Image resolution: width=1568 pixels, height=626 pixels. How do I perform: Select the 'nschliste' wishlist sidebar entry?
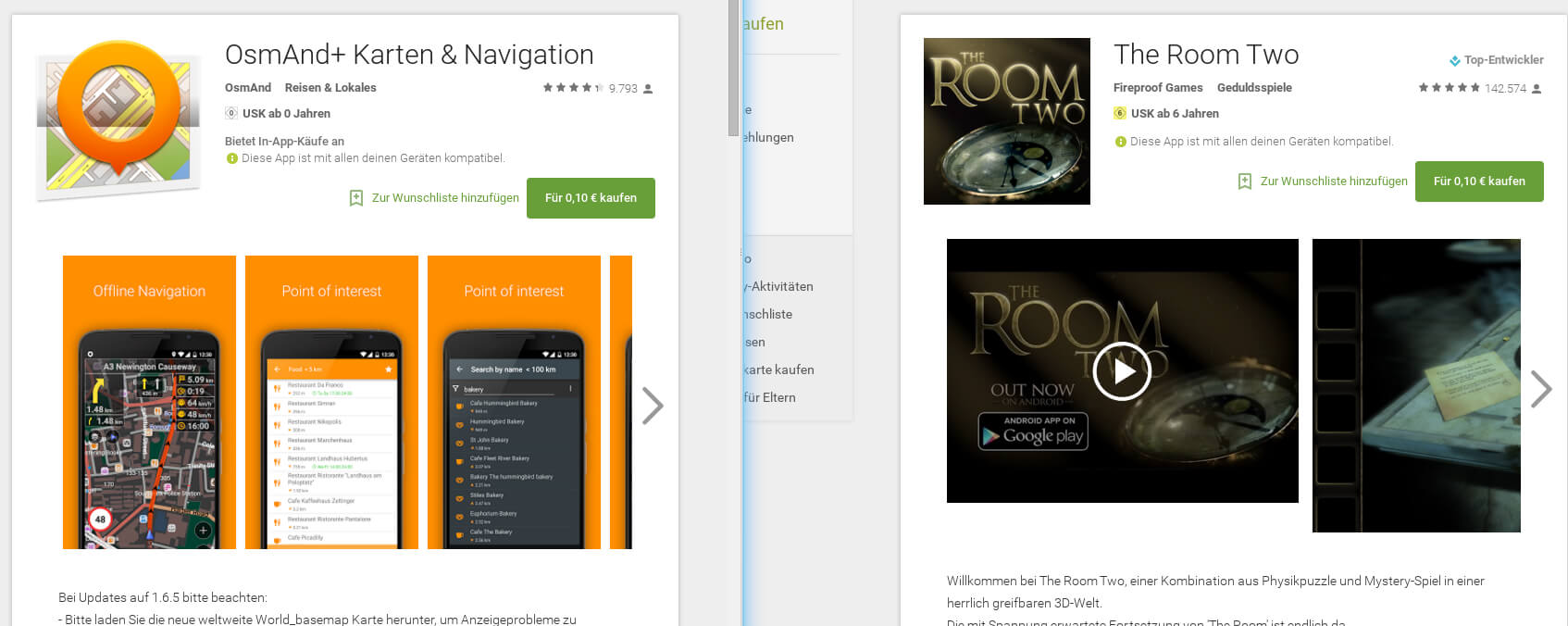(768, 314)
